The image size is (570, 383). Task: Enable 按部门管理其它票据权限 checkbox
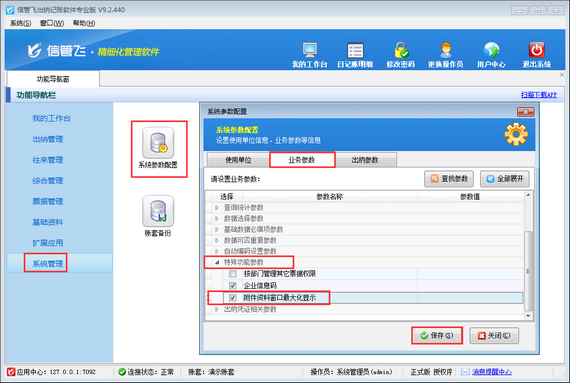pos(233,274)
